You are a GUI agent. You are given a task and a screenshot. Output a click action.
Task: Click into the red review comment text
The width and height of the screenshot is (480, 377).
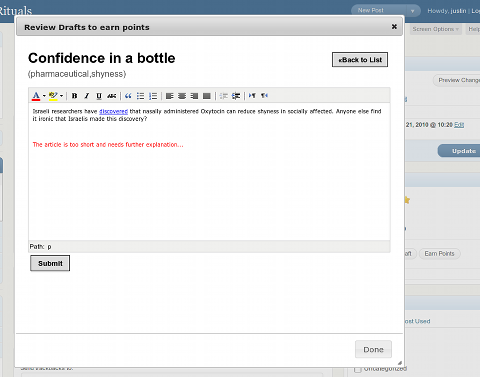[108, 145]
